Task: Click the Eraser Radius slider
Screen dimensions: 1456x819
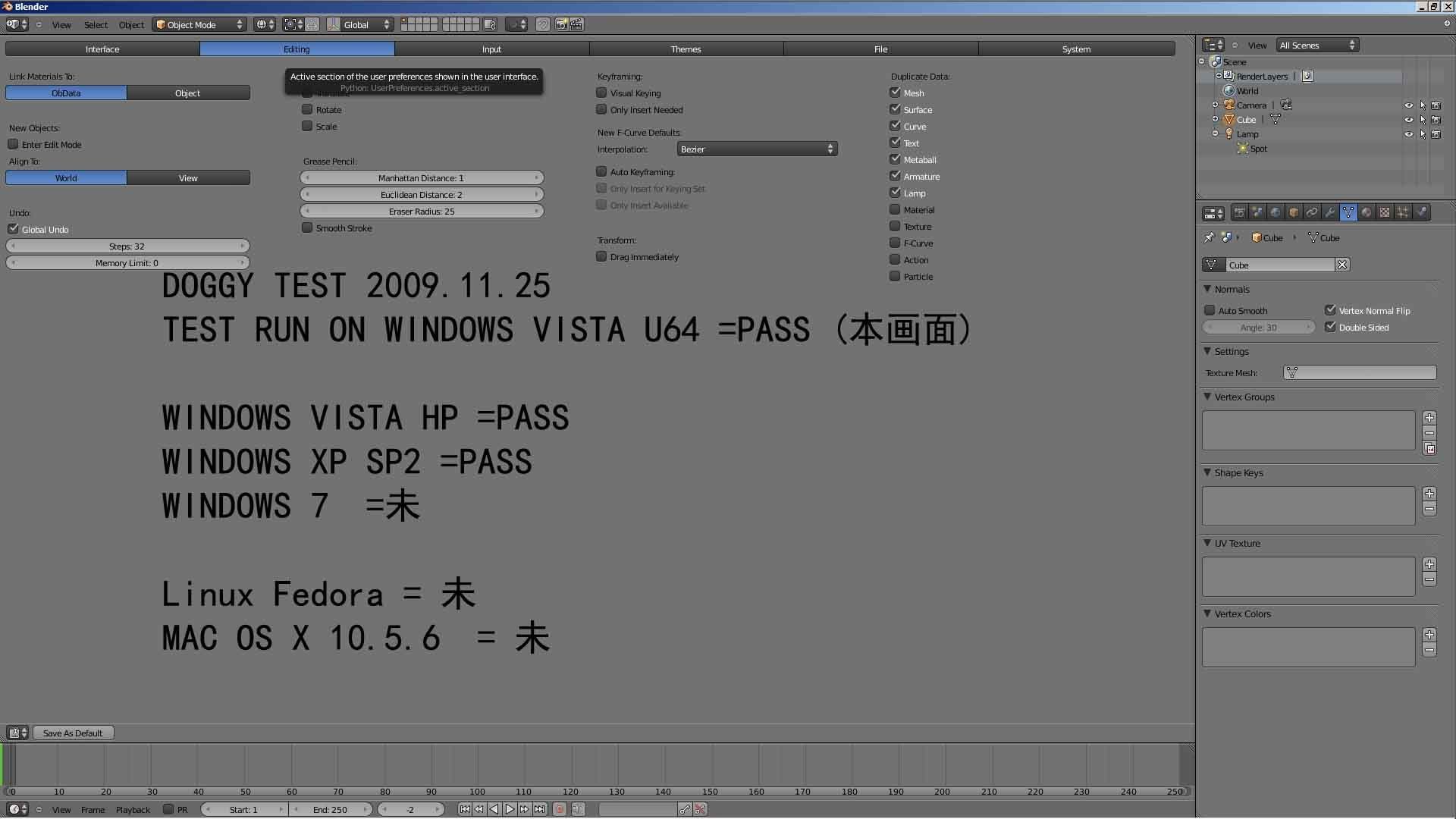Action: point(422,212)
